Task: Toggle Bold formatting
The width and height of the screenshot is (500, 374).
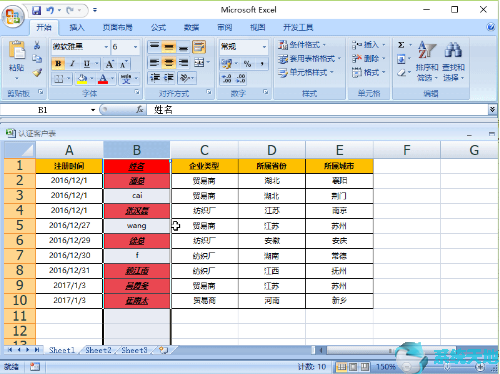Action: click(58, 63)
